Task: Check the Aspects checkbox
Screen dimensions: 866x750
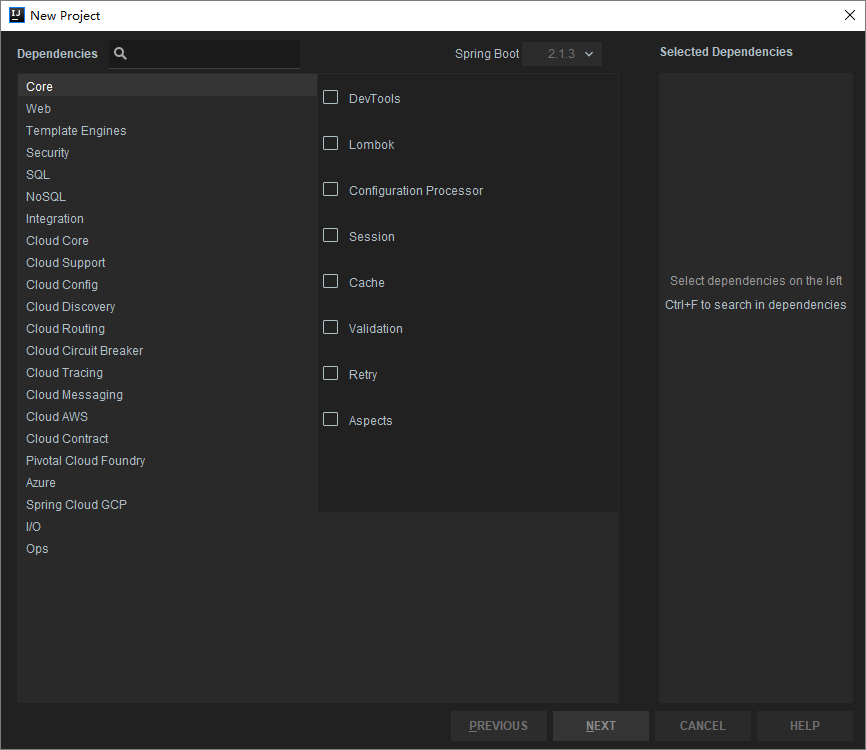Action: tap(330, 419)
